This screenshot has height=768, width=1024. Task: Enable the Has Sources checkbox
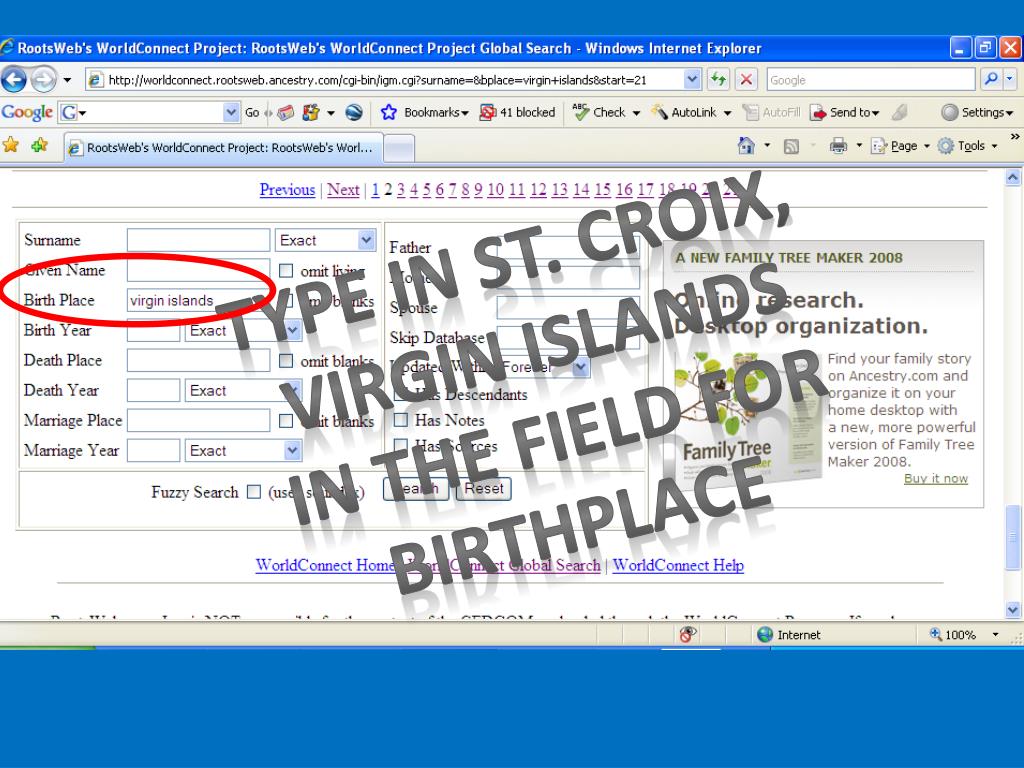pos(401,445)
